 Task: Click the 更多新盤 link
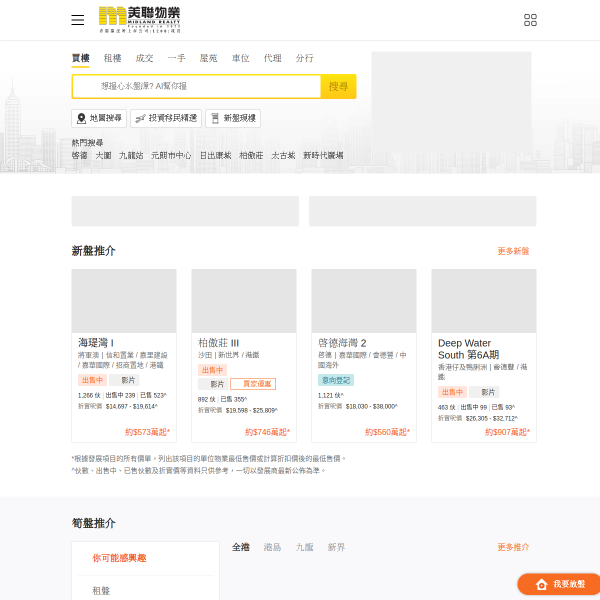(513, 251)
